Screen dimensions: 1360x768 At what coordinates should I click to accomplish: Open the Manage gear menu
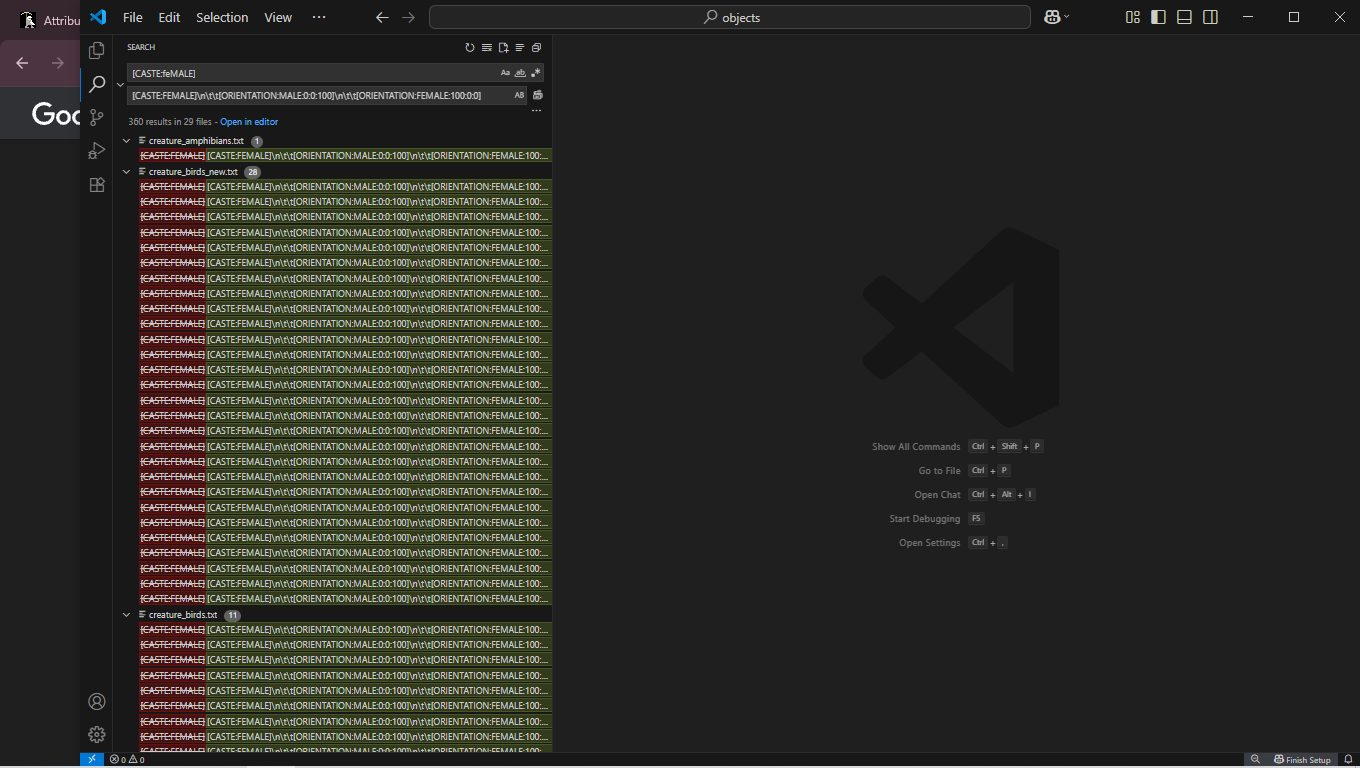pyautogui.click(x=97, y=735)
